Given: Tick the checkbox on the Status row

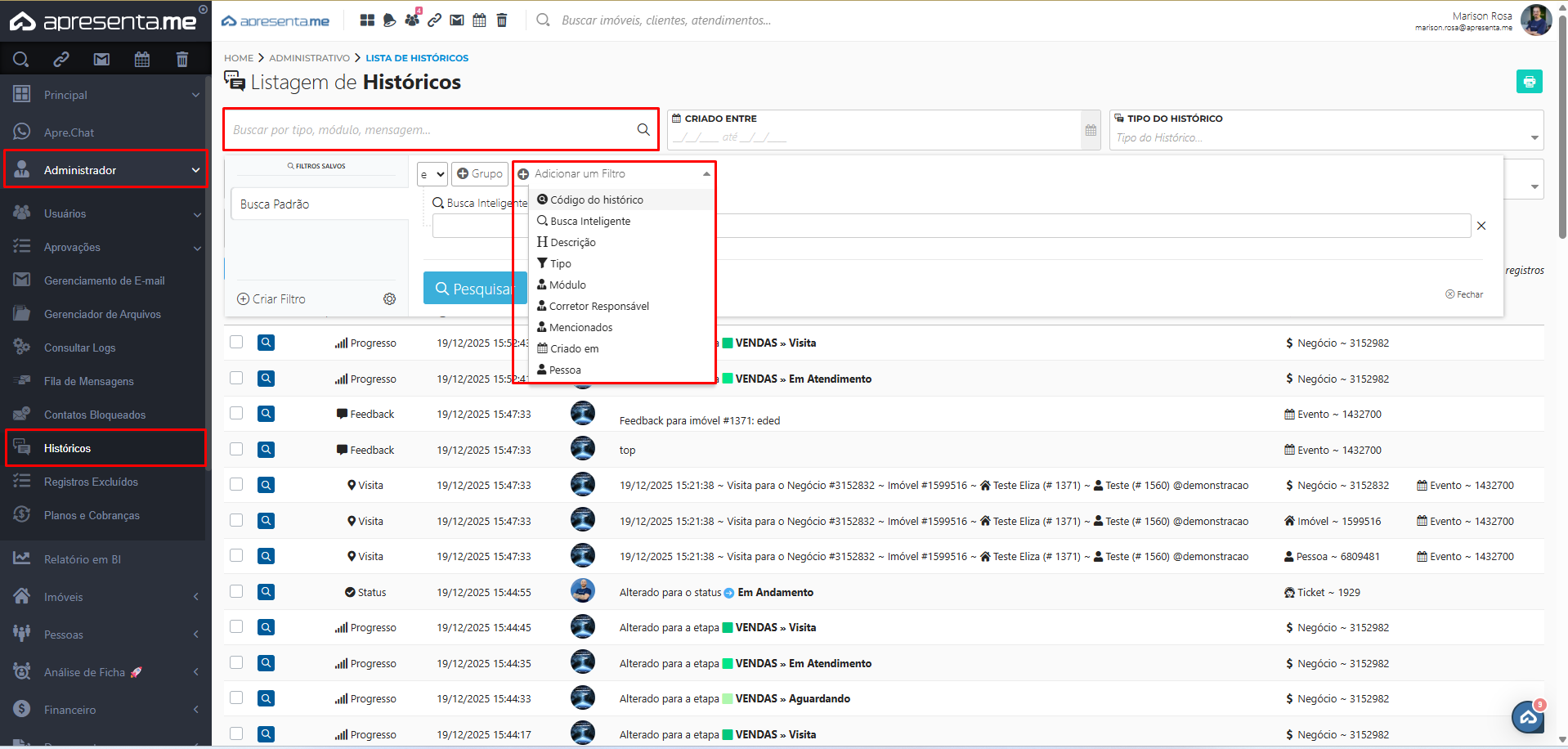Looking at the screenshot, I should point(236,592).
